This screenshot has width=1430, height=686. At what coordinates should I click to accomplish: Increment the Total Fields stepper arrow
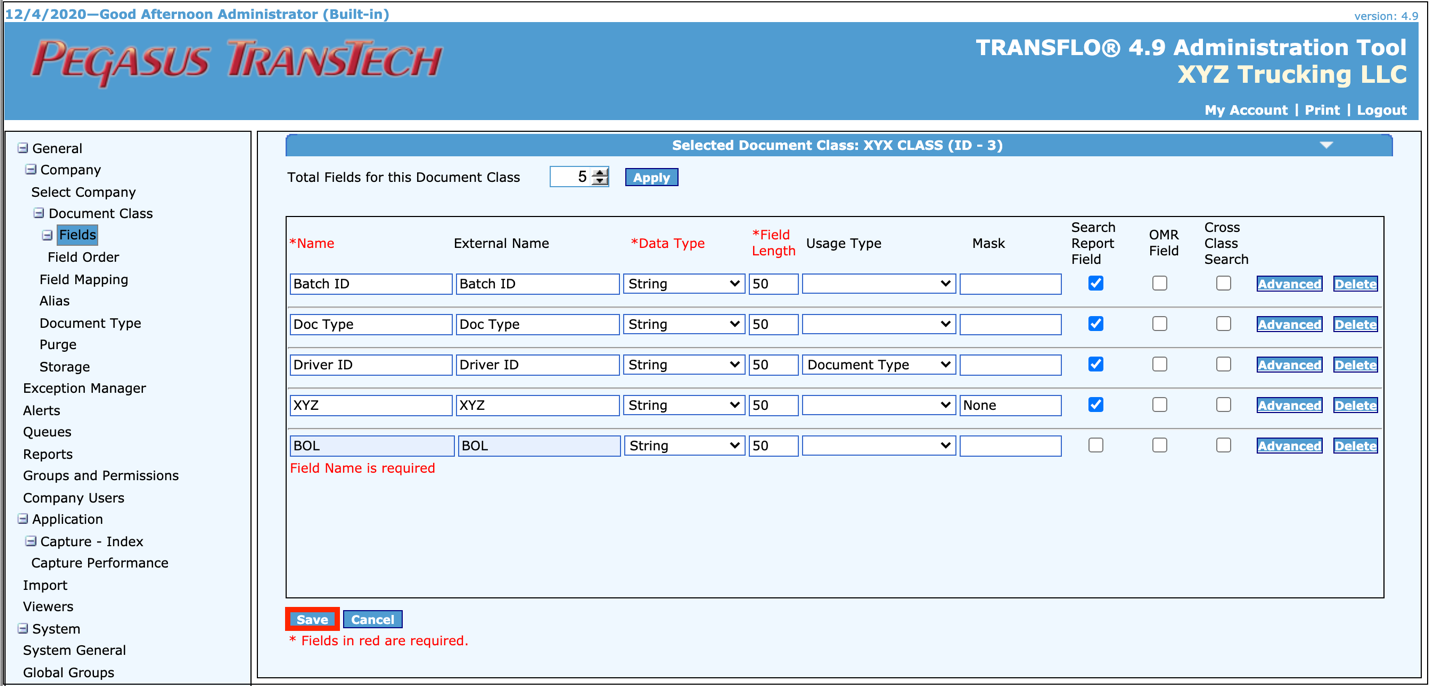click(599, 171)
